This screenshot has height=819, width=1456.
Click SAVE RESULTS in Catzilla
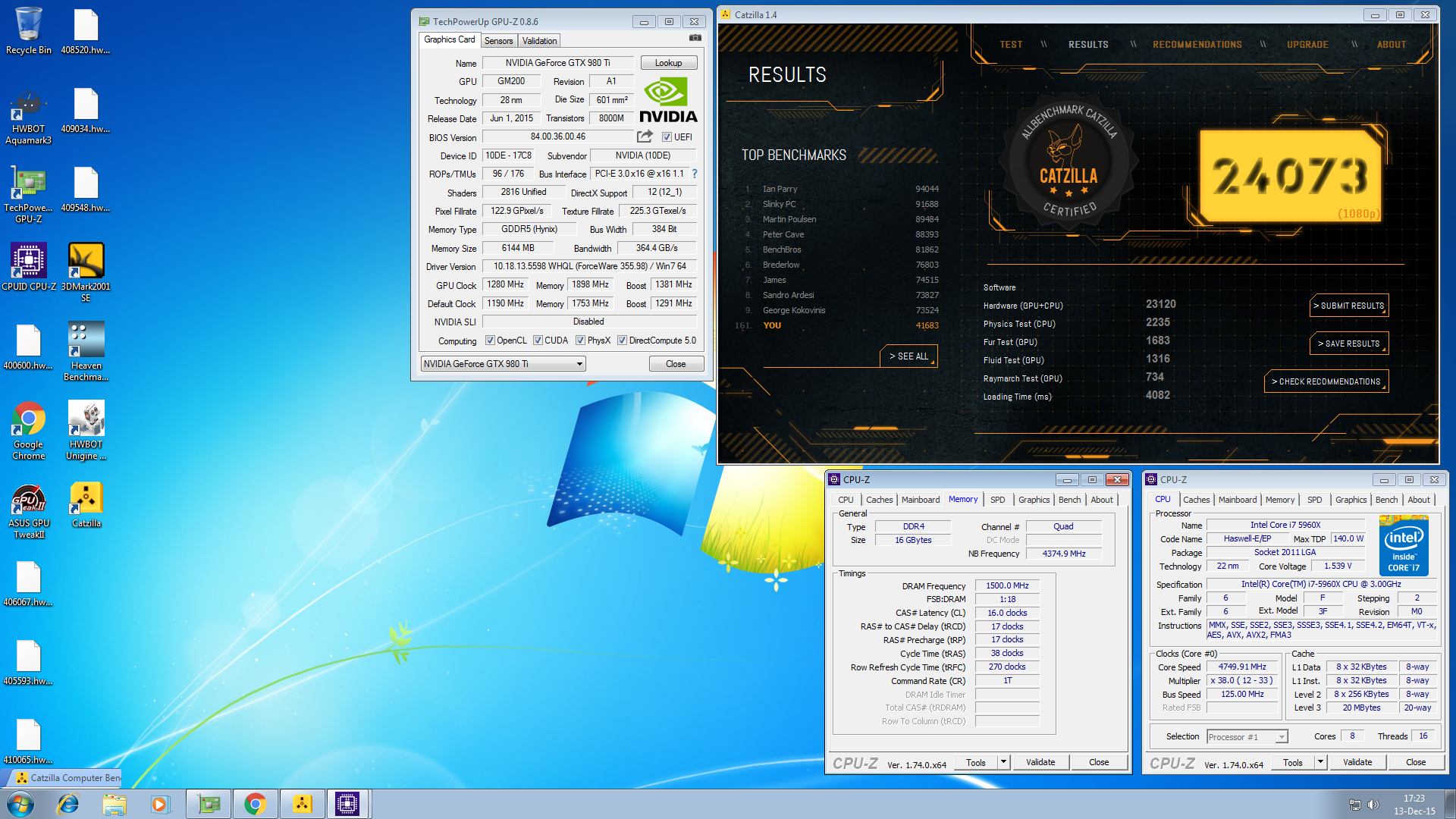click(1349, 344)
